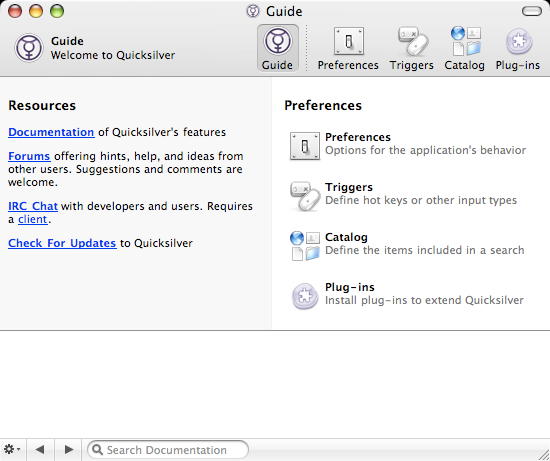
Task: Go forward with the right arrow button
Action: [x=69, y=449]
